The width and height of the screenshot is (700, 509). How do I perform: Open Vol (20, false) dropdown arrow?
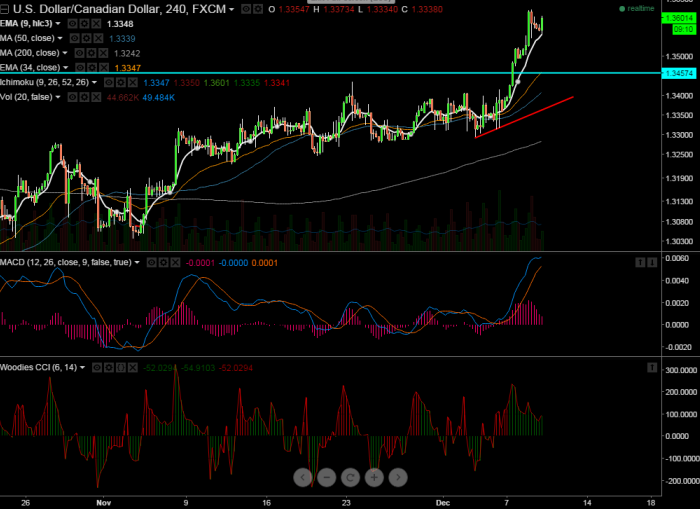58,97
